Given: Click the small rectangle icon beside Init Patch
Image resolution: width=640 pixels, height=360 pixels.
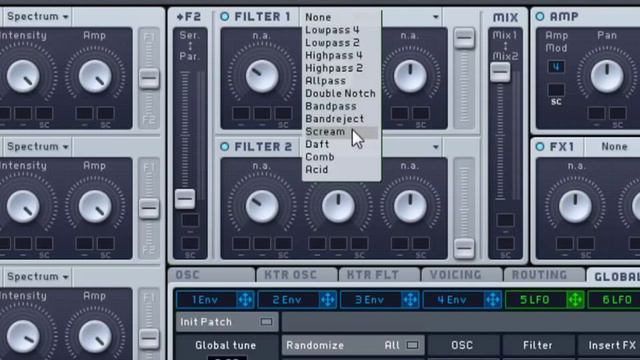Looking at the screenshot, I should [266, 322].
